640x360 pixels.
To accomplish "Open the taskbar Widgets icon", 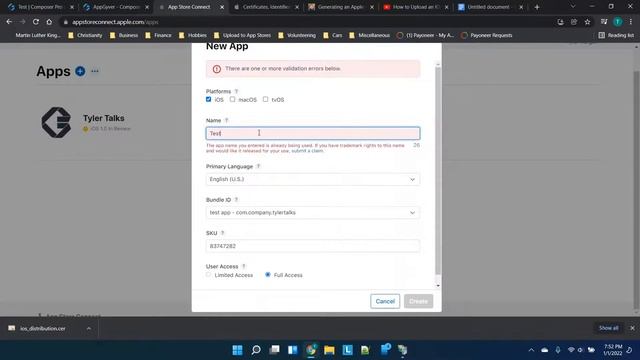I will click(x=293, y=350).
